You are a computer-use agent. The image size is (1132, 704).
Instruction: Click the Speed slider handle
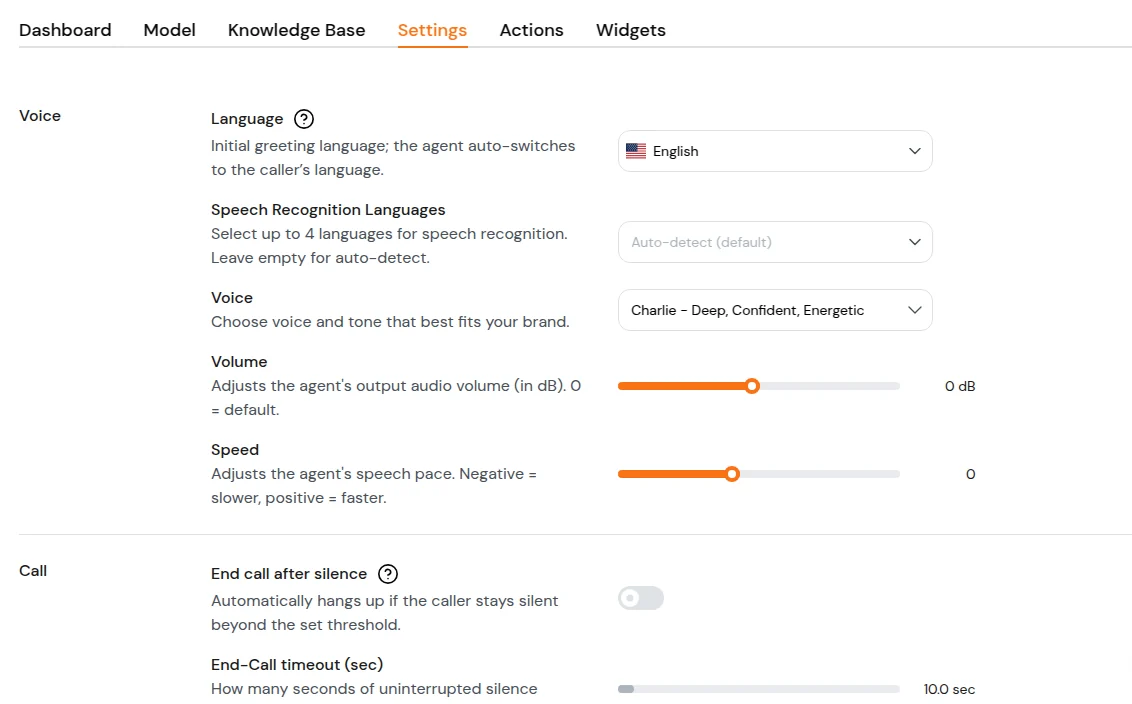click(x=732, y=474)
